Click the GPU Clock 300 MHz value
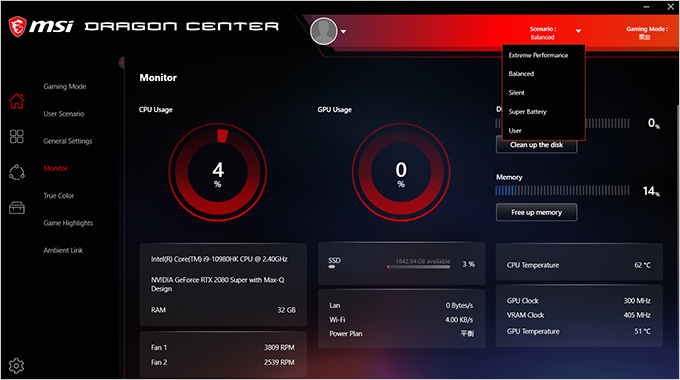Image resolution: width=680 pixels, height=380 pixels. (x=637, y=301)
